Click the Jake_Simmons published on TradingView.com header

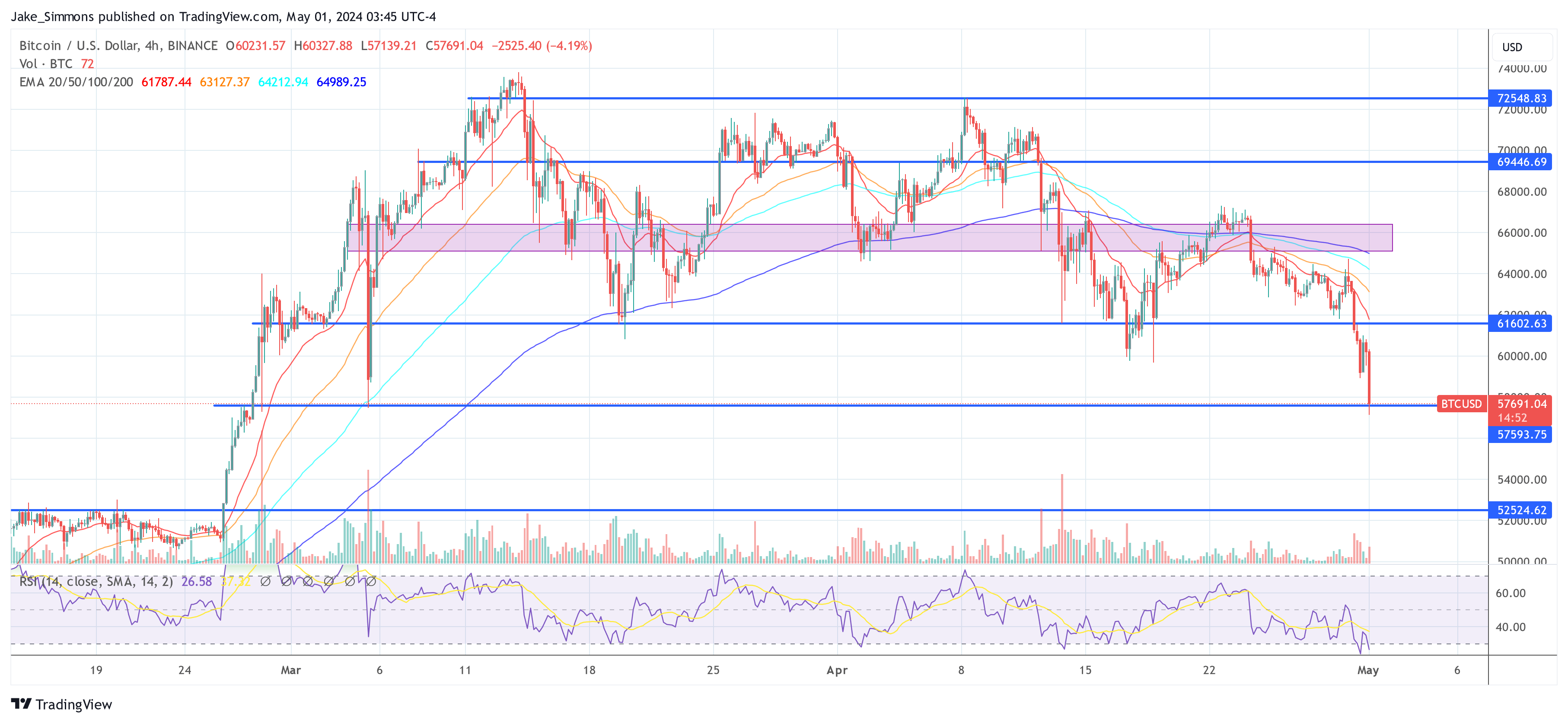[223, 16]
